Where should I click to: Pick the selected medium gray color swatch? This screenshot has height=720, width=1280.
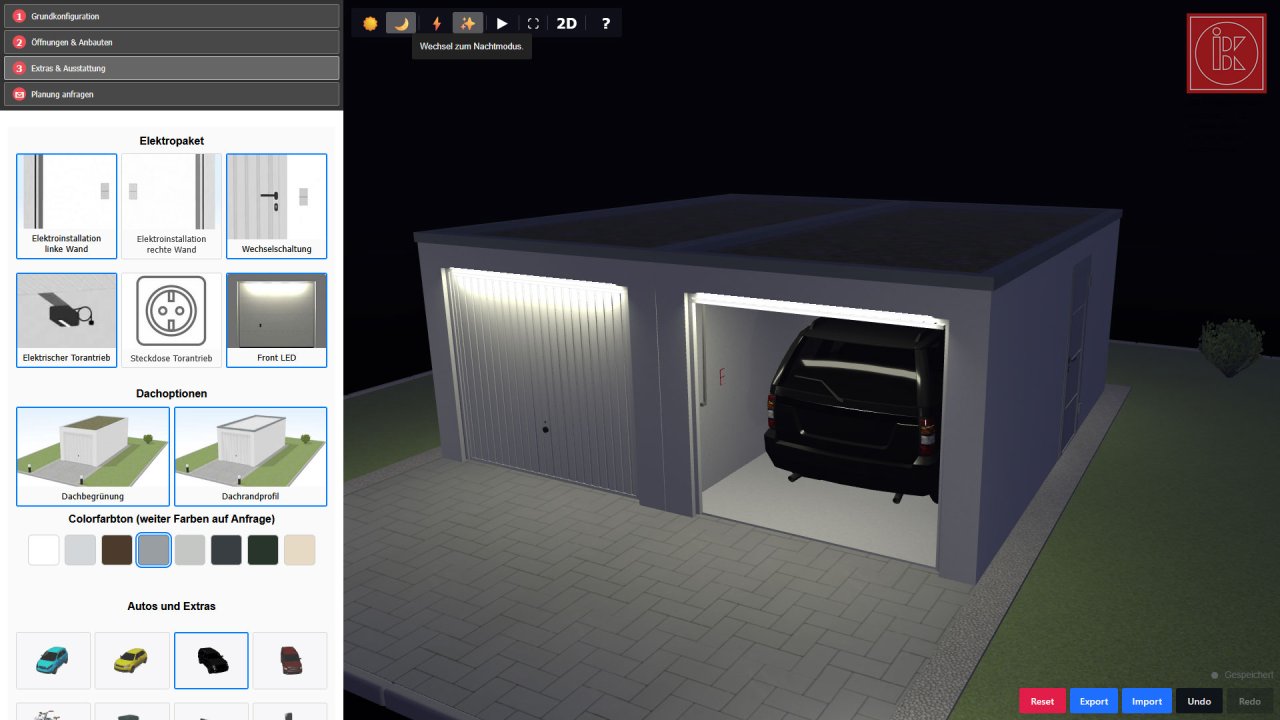pyautogui.click(x=153, y=550)
